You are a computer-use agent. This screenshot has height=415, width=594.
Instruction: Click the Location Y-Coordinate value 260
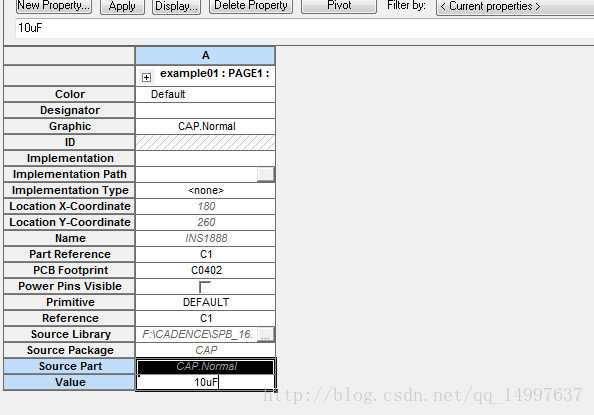[x=205, y=222]
